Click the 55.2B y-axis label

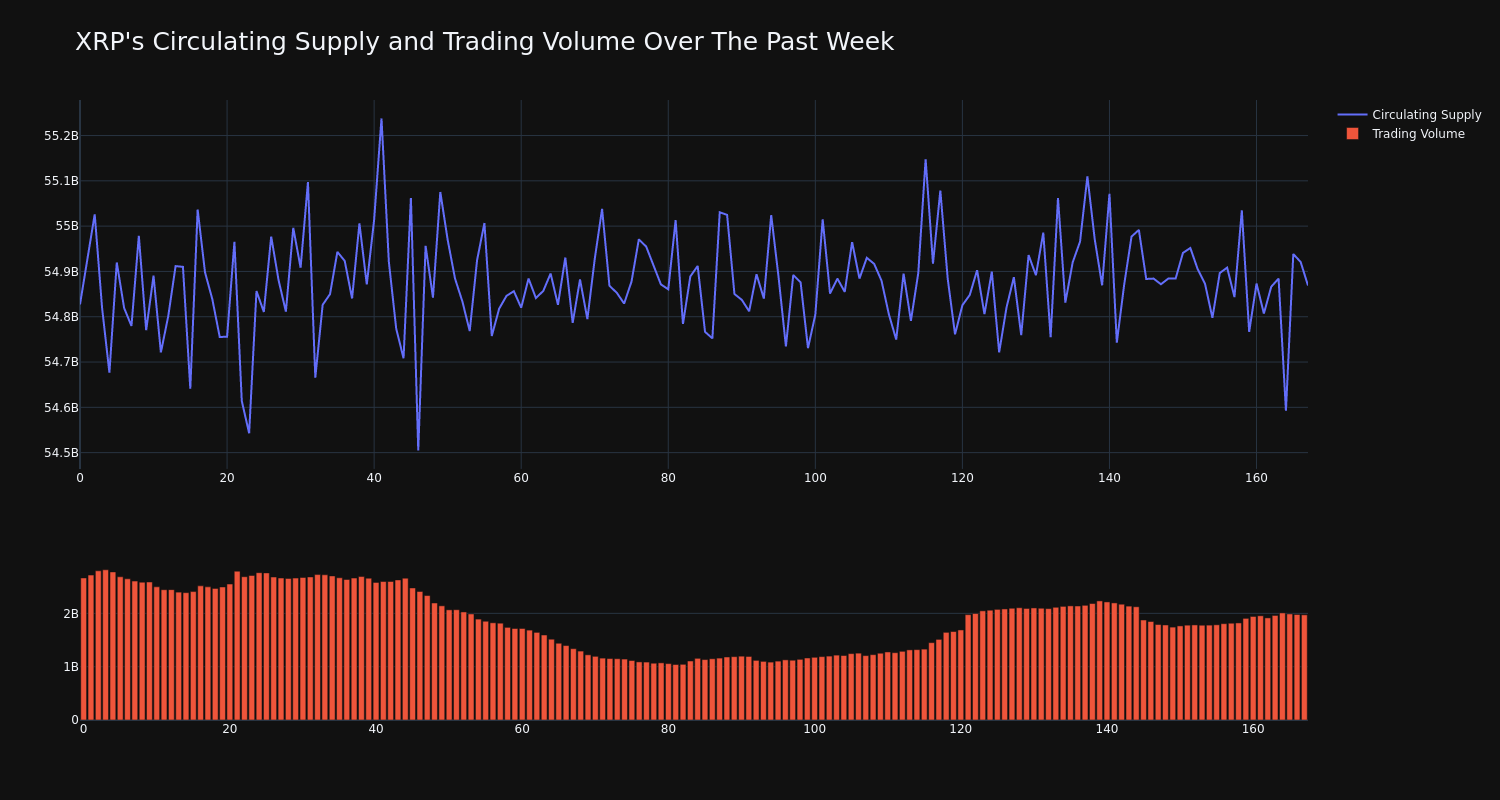pos(61,136)
